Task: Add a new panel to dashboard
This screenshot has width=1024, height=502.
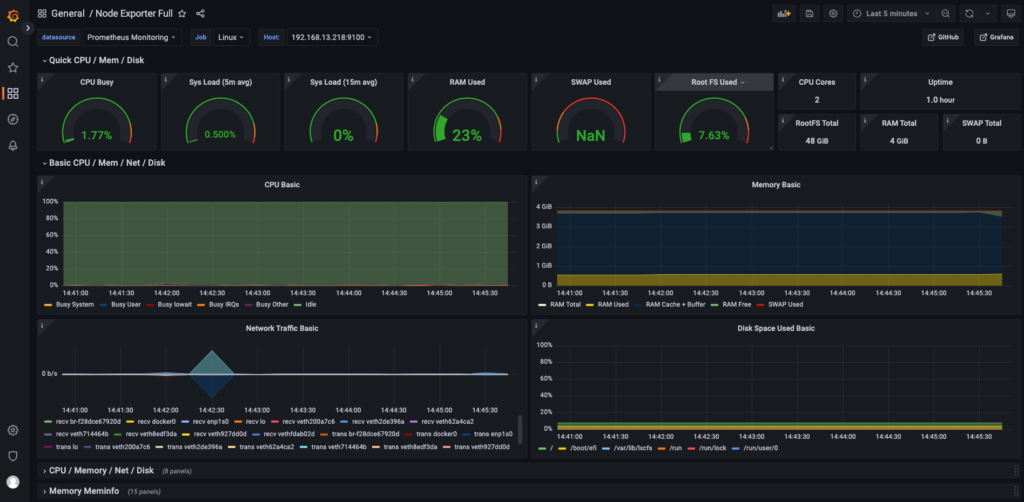Action: (x=784, y=13)
